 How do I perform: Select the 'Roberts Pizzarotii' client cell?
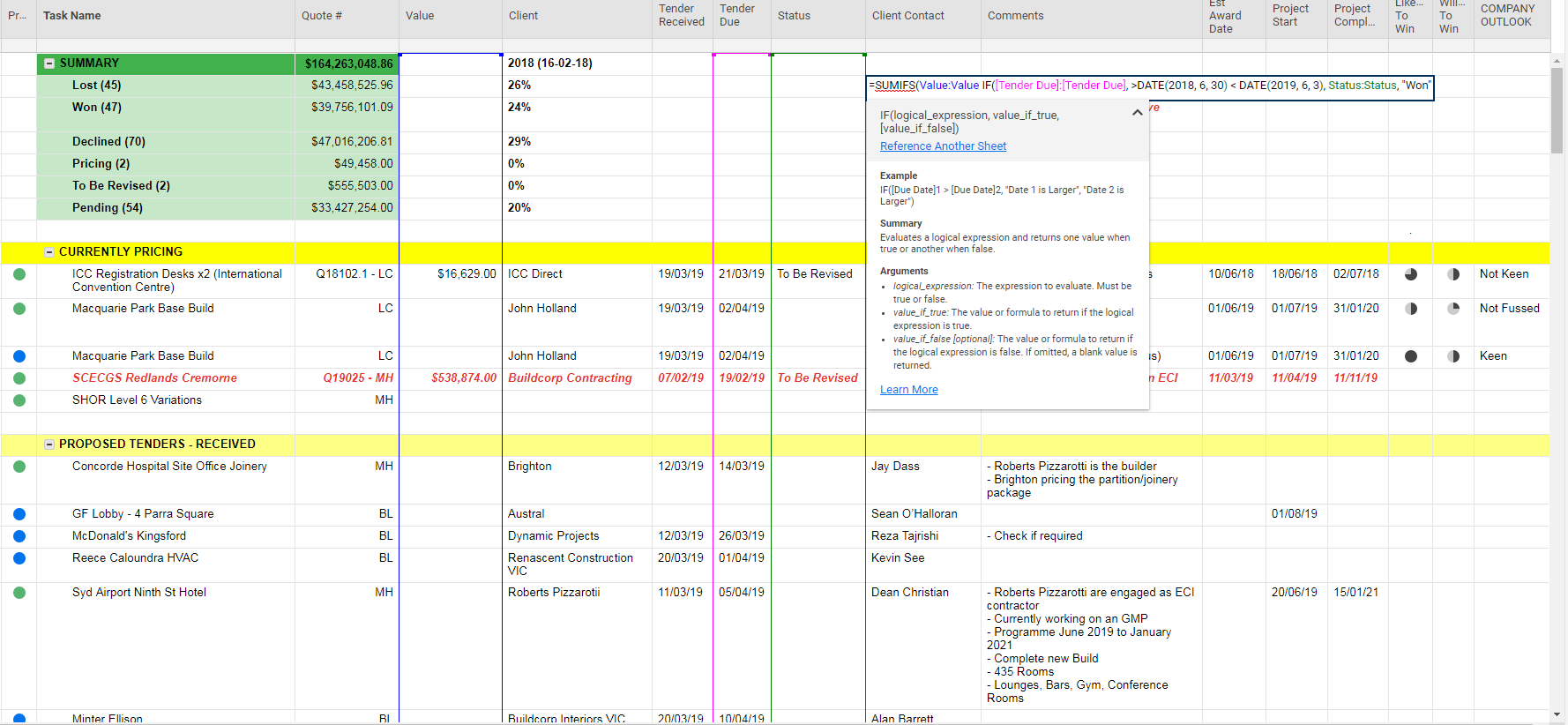pyautogui.click(x=577, y=646)
